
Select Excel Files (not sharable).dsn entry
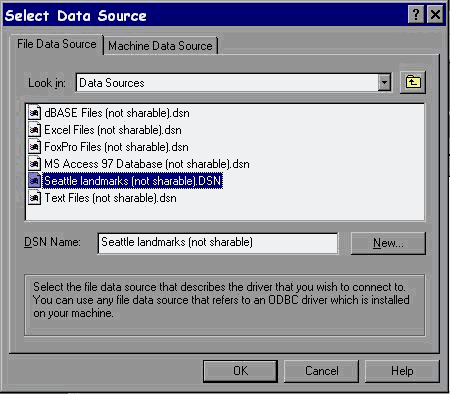(113, 130)
